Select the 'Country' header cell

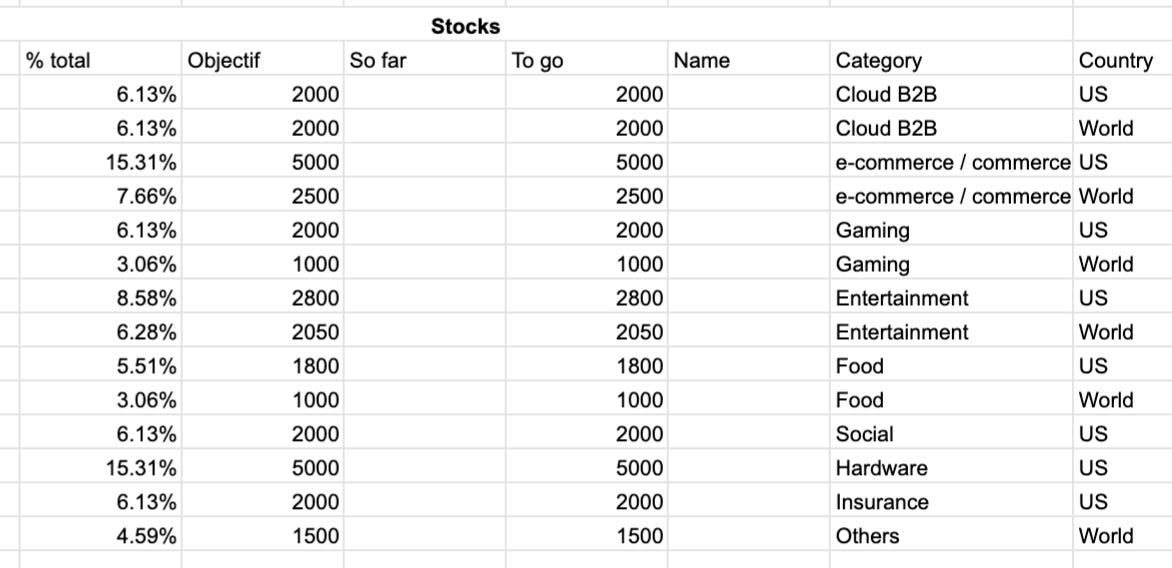(x=1123, y=60)
